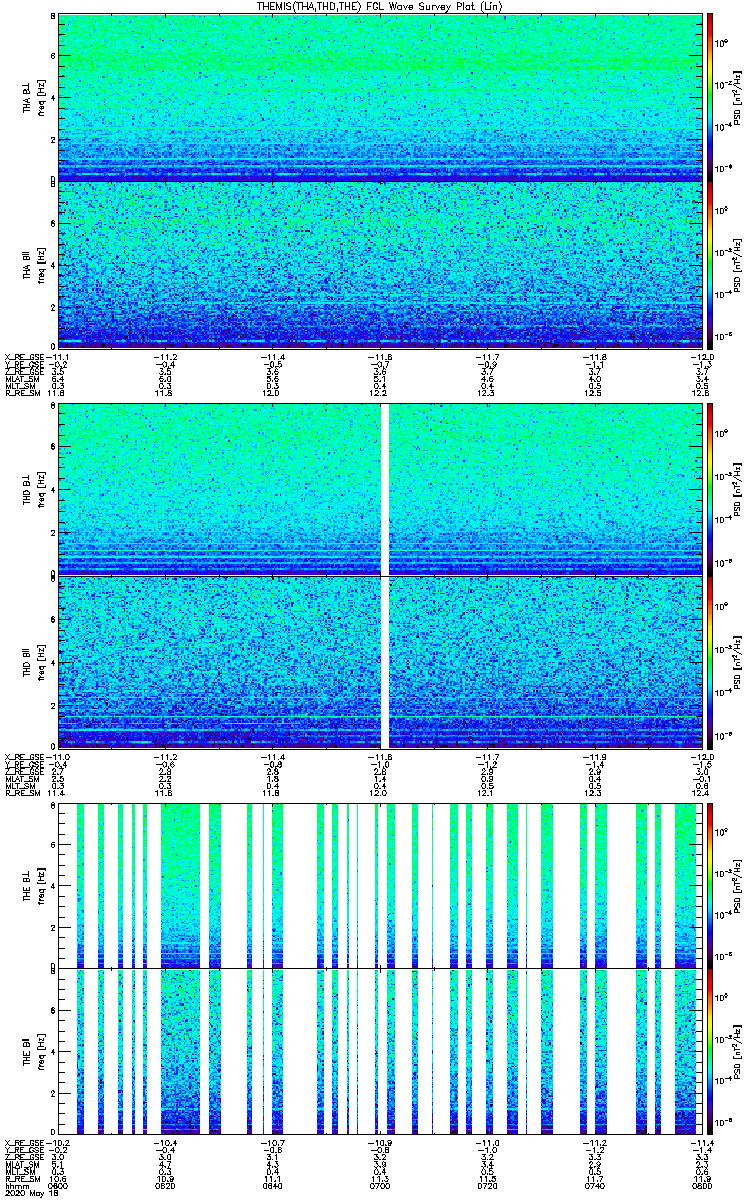
Task: Click the PSD color bar beside THE B-perpendicular
Action: (710, 884)
